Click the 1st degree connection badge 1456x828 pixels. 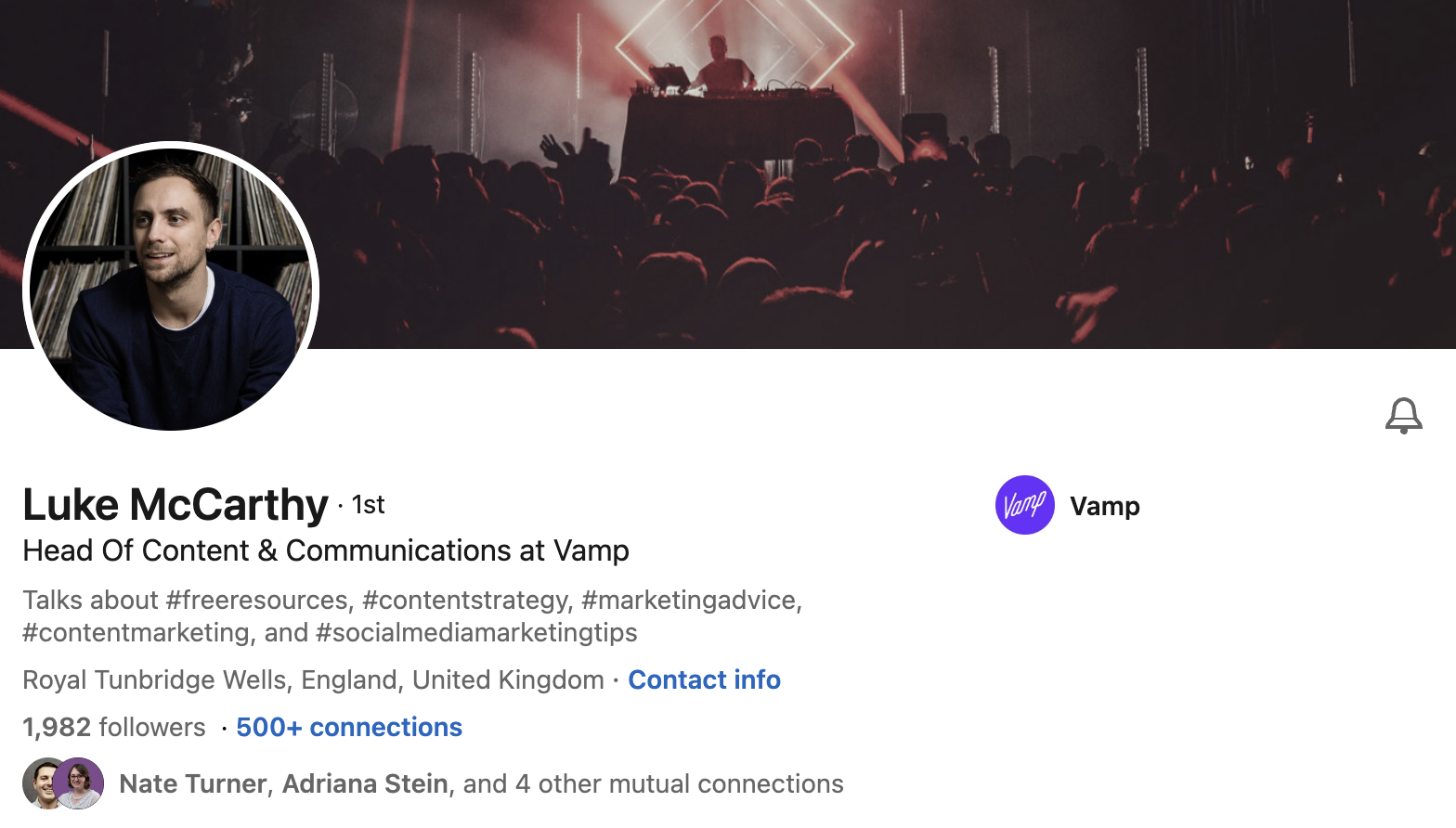369,504
